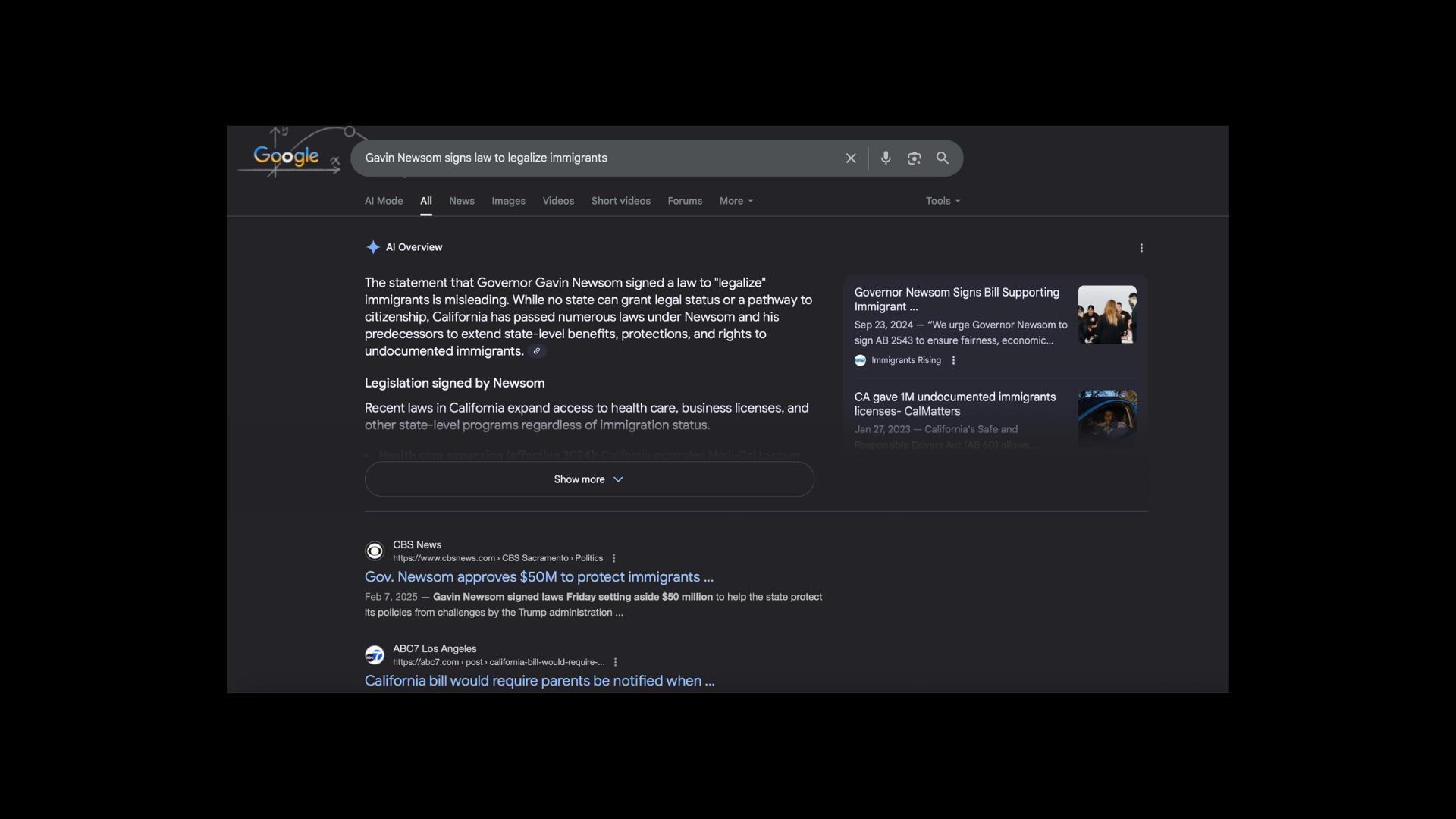The image size is (1456, 819).
Task: Click the source link chip after 'undocumented immigrants.'
Action: coord(537,351)
